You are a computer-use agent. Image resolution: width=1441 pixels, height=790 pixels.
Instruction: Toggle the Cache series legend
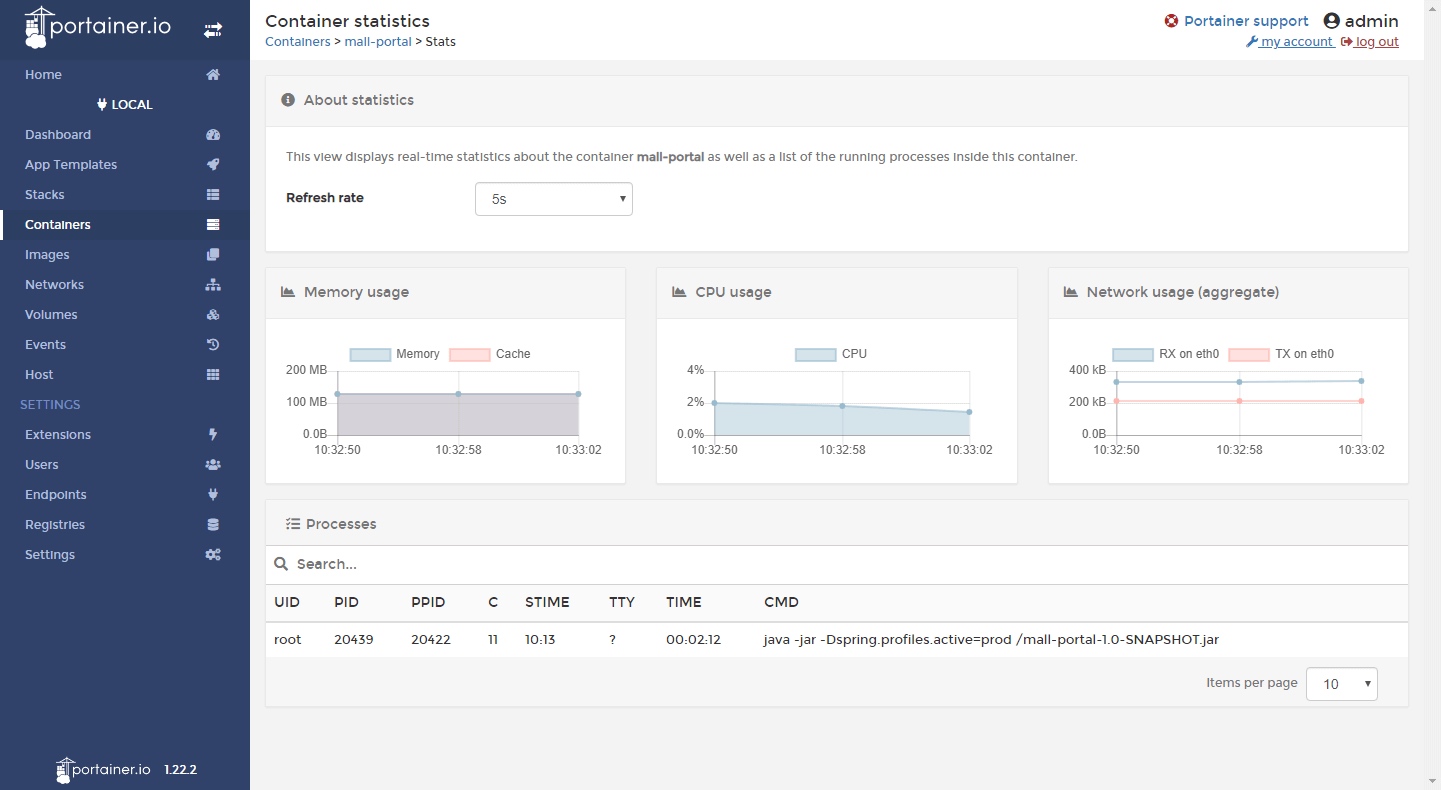coord(490,354)
